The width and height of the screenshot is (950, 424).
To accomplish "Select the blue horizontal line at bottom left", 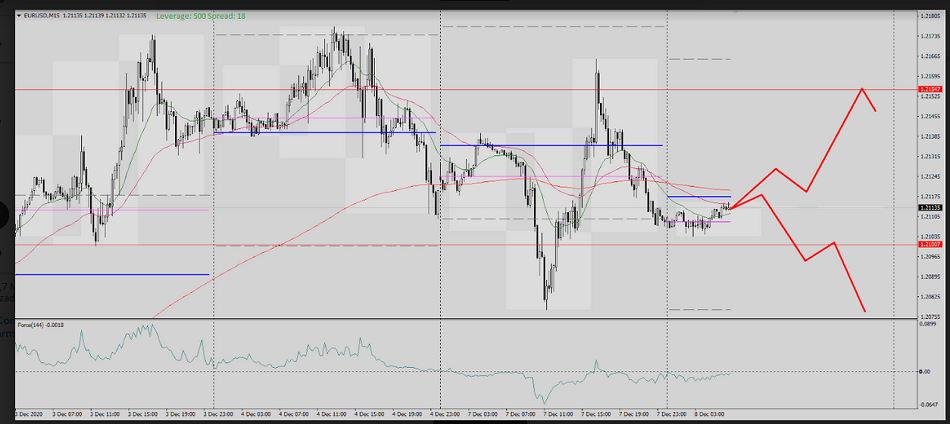I will pyautogui.click(x=110, y=274).
